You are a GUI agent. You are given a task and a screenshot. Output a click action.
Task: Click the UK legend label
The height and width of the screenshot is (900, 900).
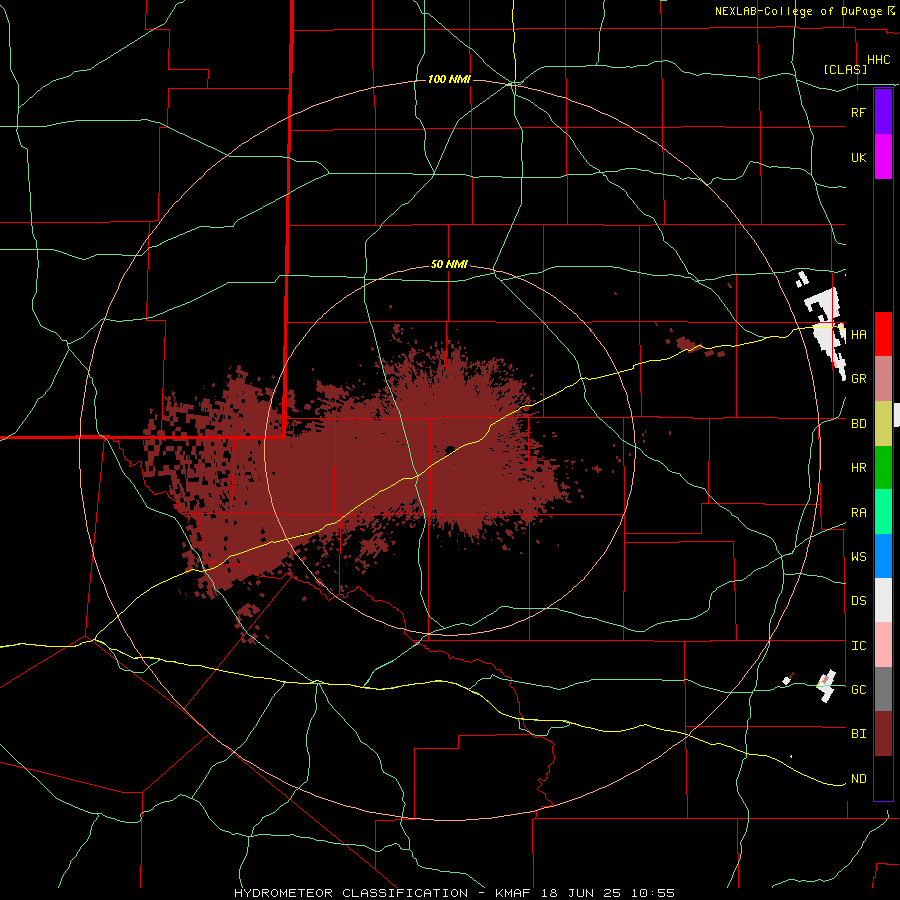pyautogui.click(x=858, y=157)
